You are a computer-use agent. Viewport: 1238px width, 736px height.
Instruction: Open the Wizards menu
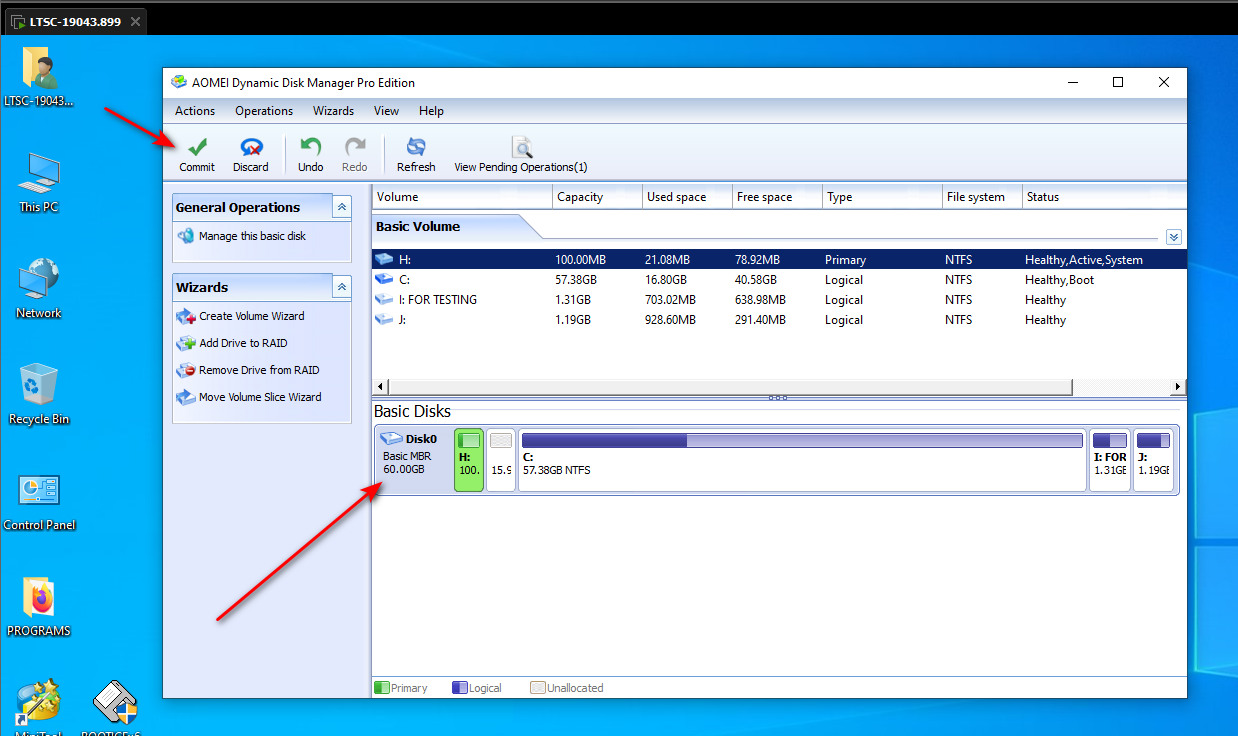click(x=333, y=111)
